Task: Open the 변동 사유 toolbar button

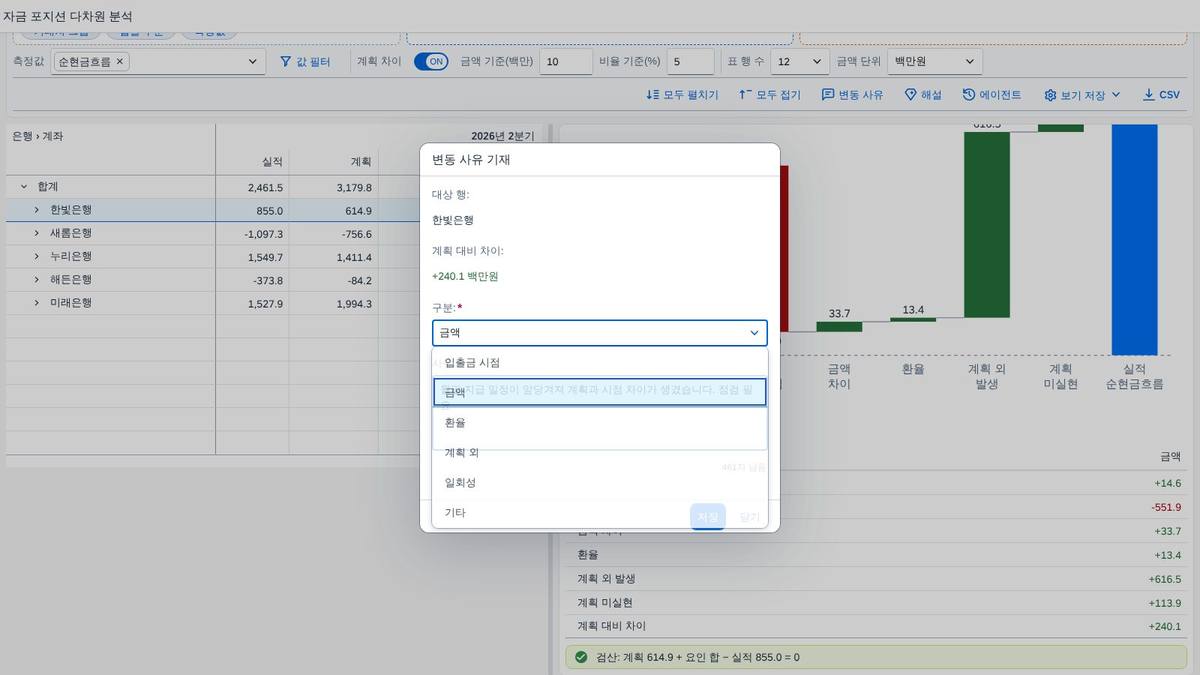Action: 853,95
